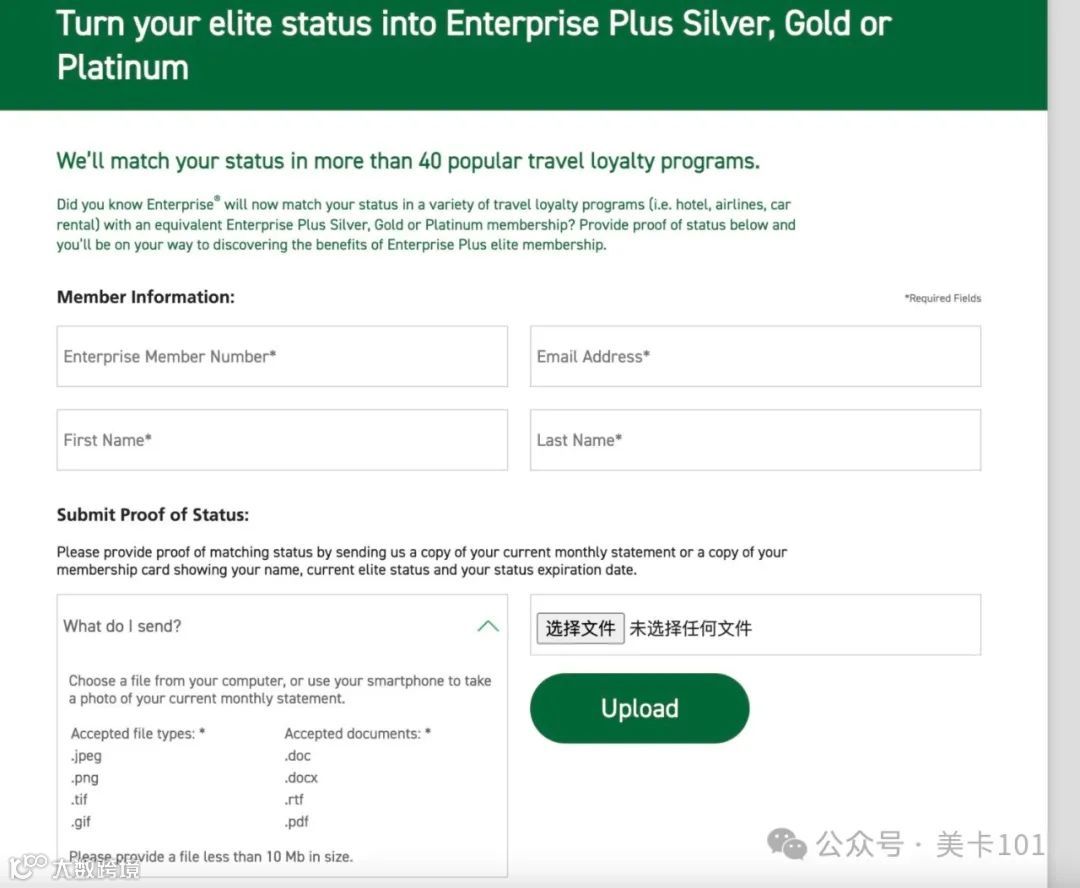Image resolution: width=1080 pixels, height=888 pixels.
Task: Select the Last Name input box
Action: click(755, 440)
